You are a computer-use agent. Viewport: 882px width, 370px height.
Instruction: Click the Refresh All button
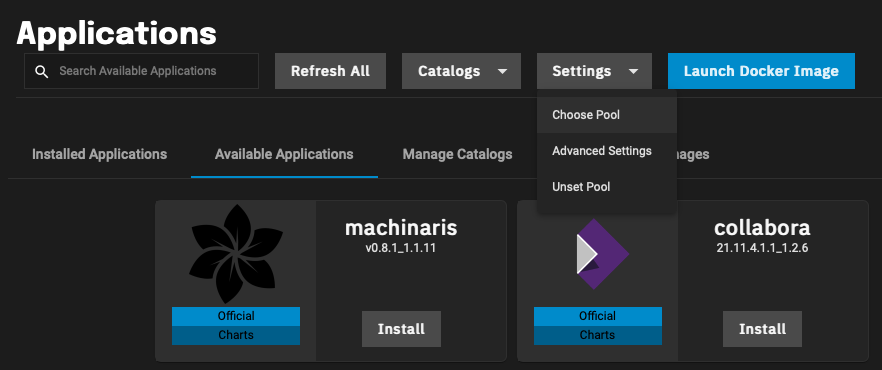(x=330, y=71)
